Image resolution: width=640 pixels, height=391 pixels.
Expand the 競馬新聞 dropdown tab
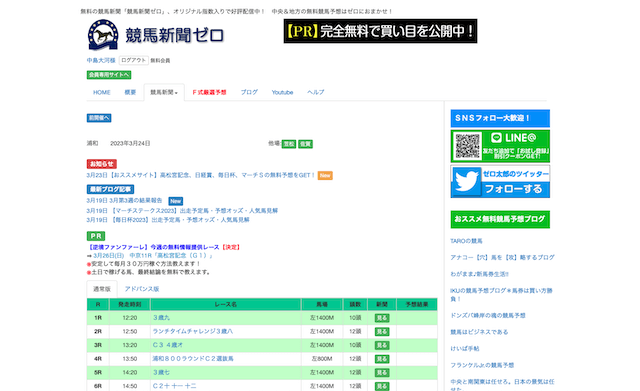164,92
